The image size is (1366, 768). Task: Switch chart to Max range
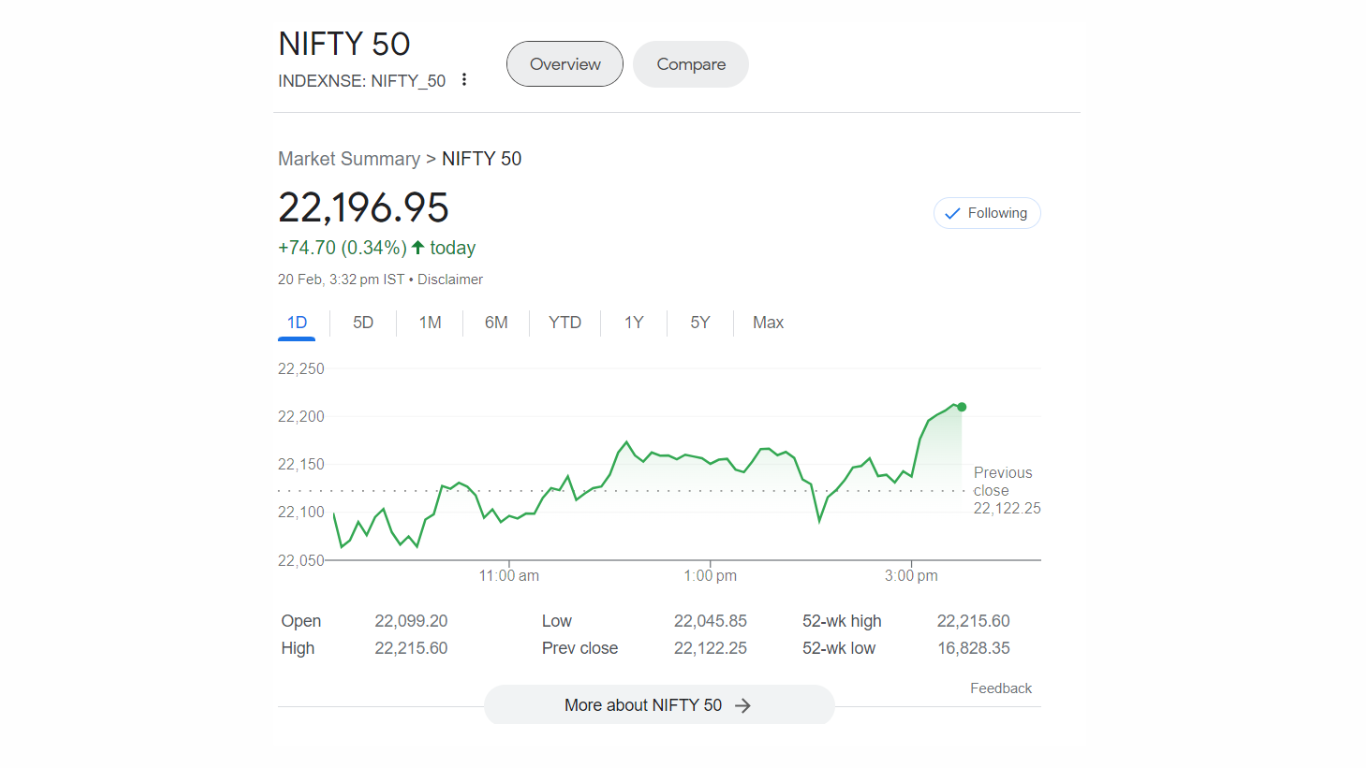(768, 322)
